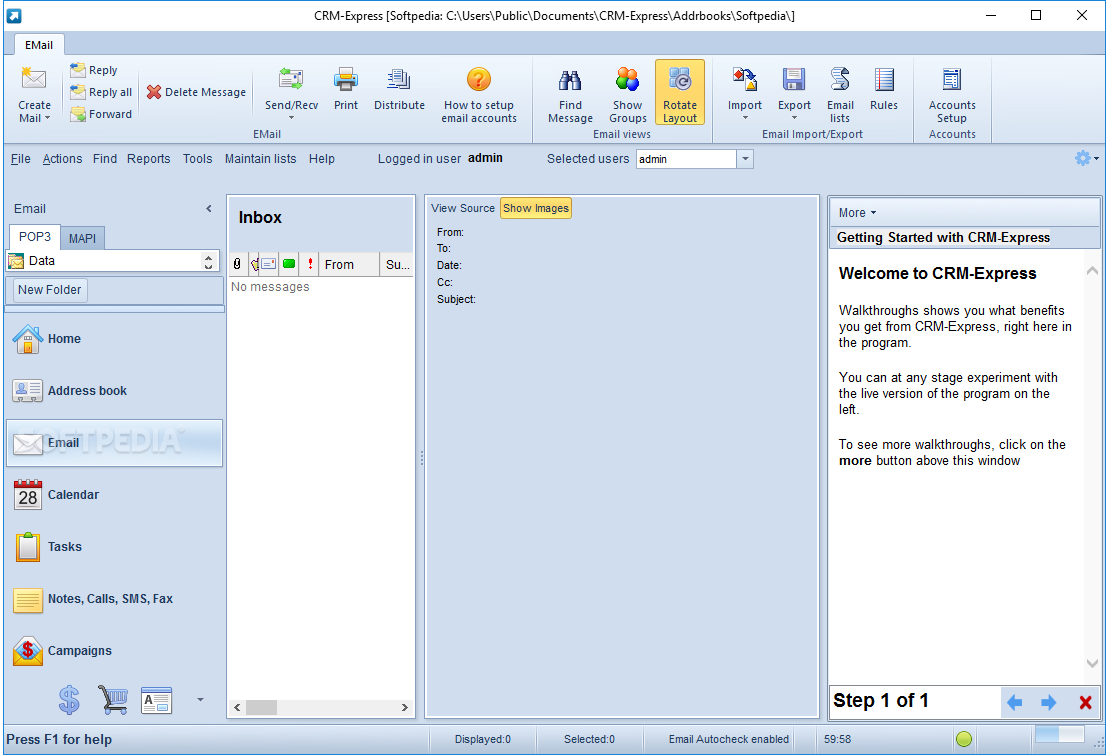Toggle the Rotate Layout button
Viewport: 1106px width, 755px height.
pyautogui.click(x=680, y=92)
